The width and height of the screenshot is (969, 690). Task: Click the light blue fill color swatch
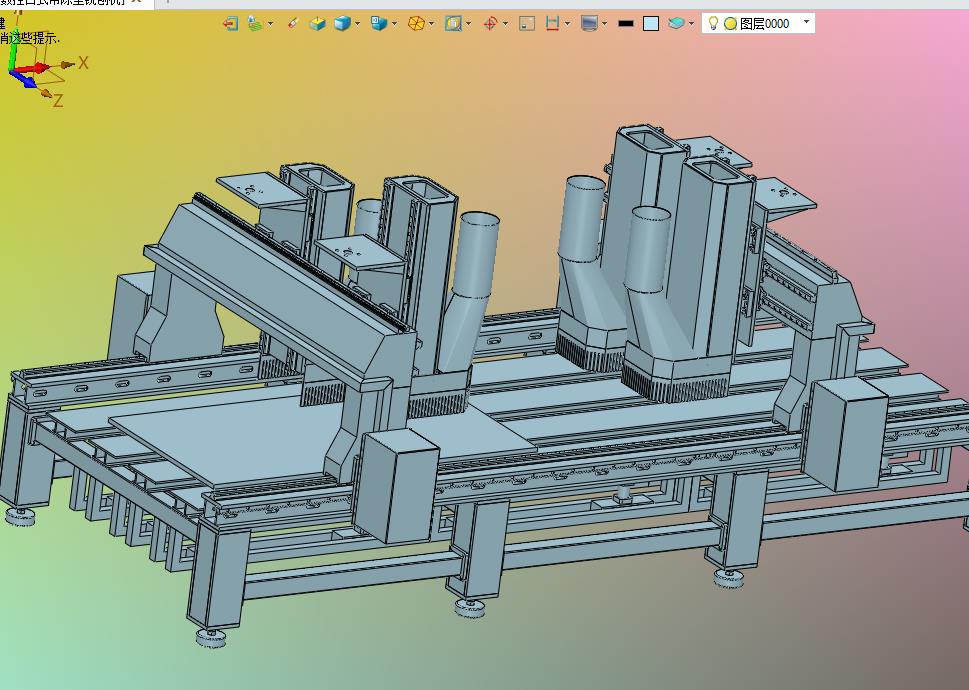point(651,23)
